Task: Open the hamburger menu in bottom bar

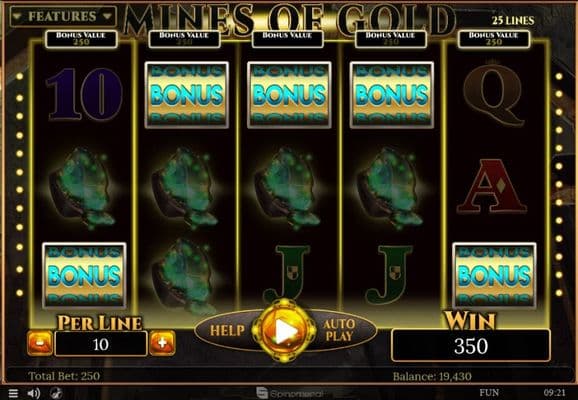Action: (x=13, y=393)
